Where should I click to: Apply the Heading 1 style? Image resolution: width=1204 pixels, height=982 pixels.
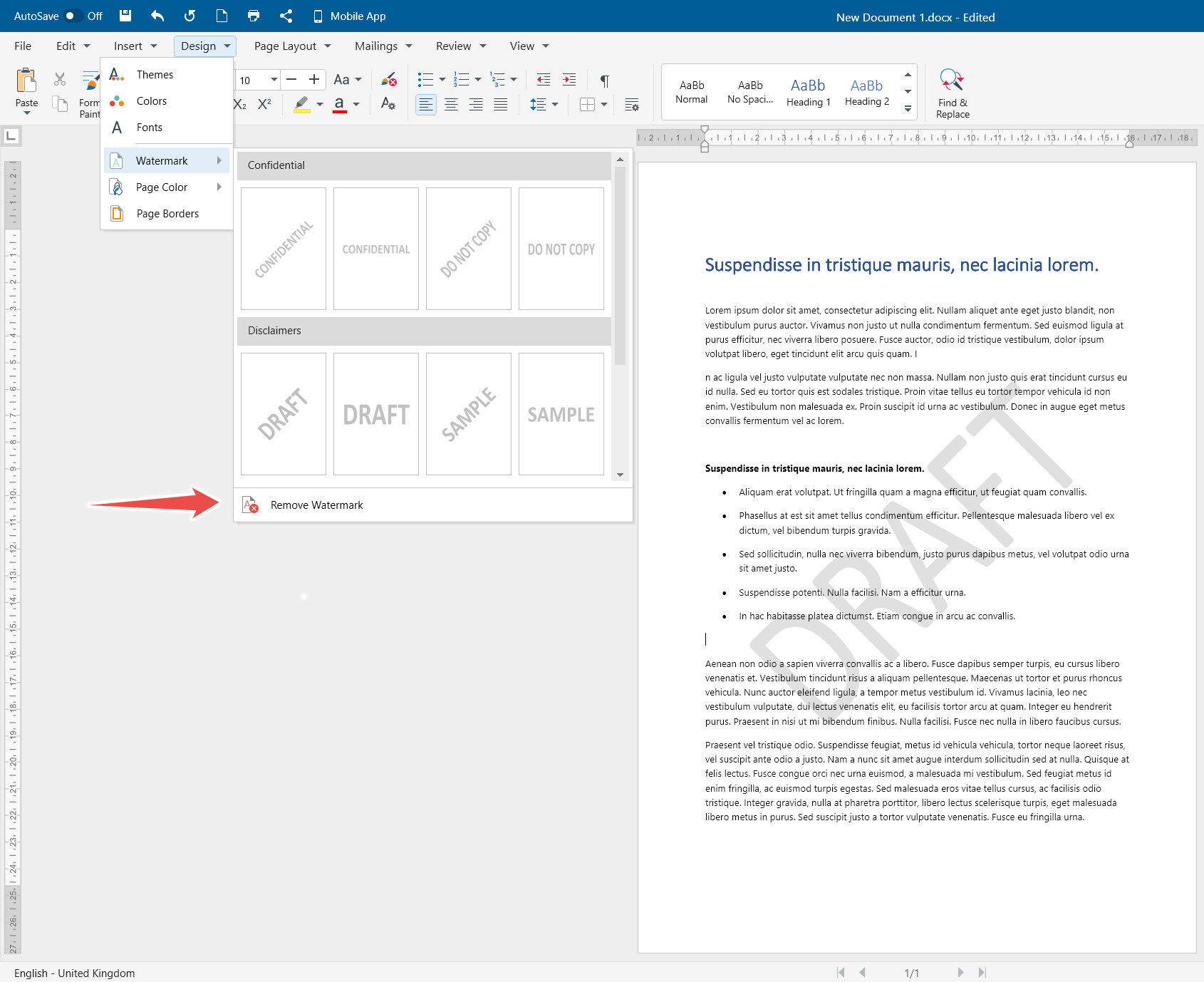click(x=808, y=92)
